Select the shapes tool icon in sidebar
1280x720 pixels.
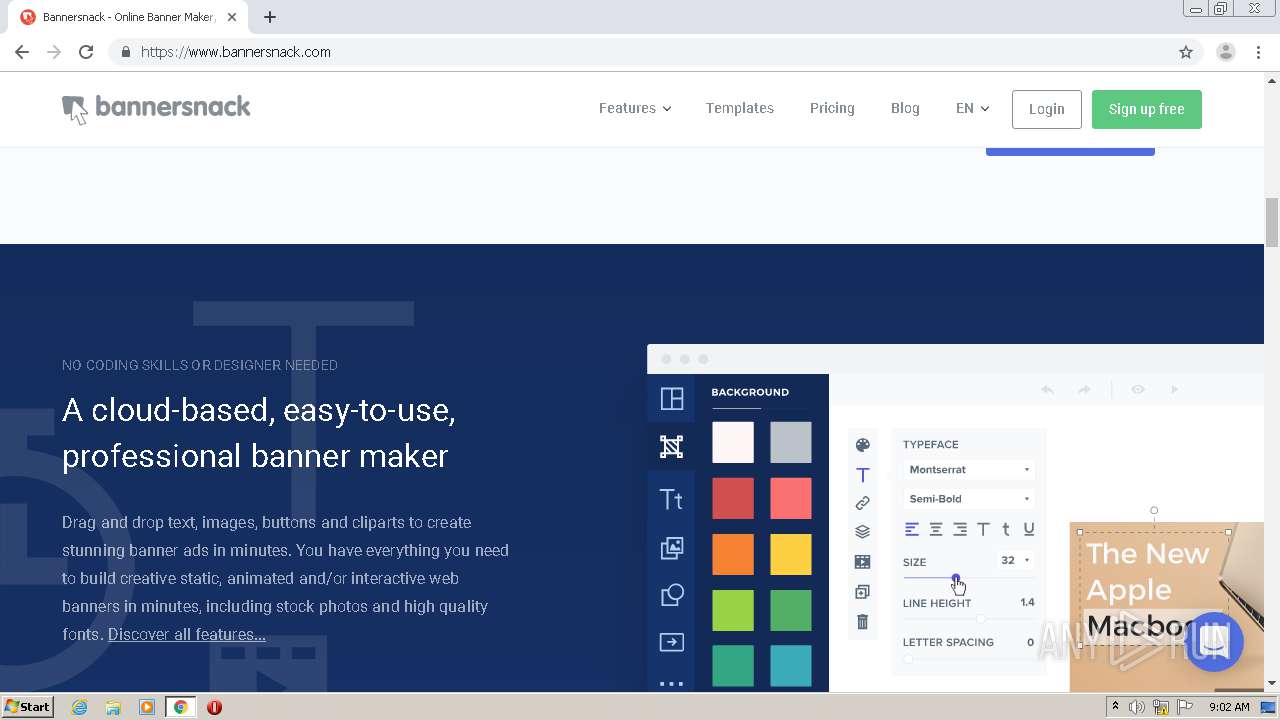tap(672, 595)
